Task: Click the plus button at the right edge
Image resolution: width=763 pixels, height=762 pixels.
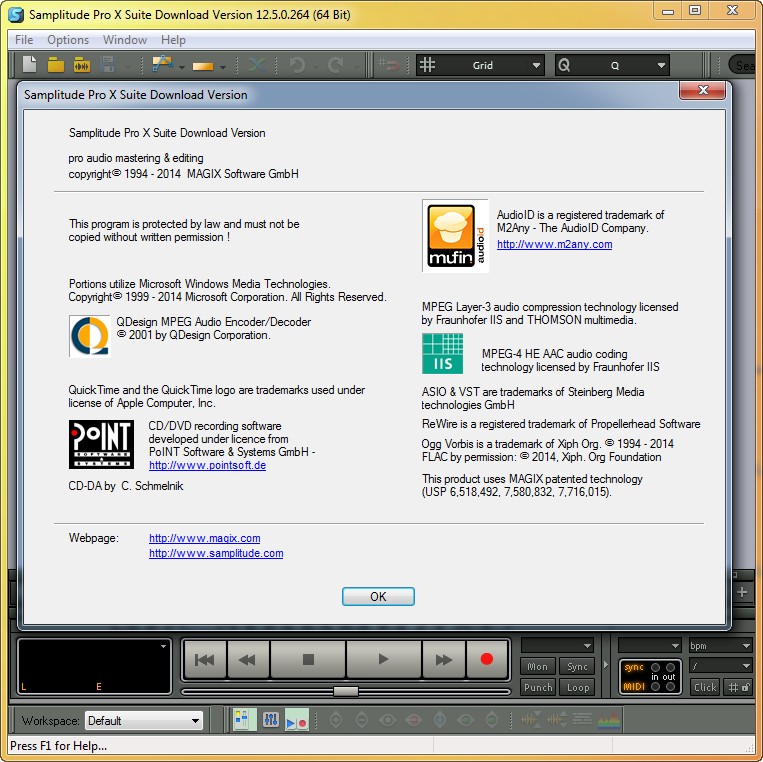Action: coord(742,592)
